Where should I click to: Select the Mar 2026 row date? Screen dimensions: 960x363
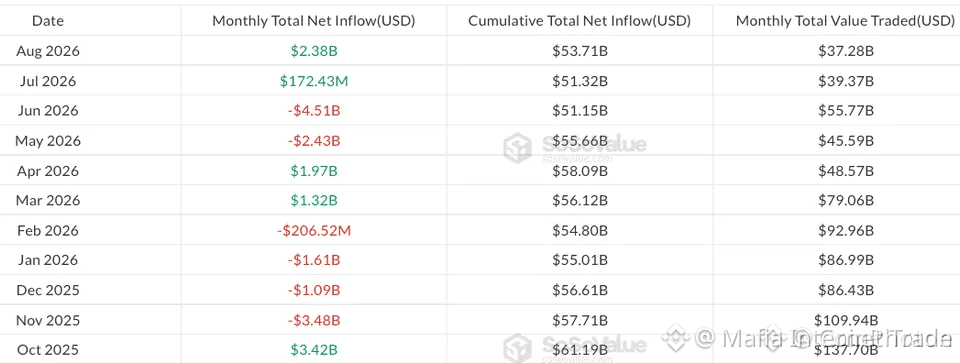click(48, 201)
